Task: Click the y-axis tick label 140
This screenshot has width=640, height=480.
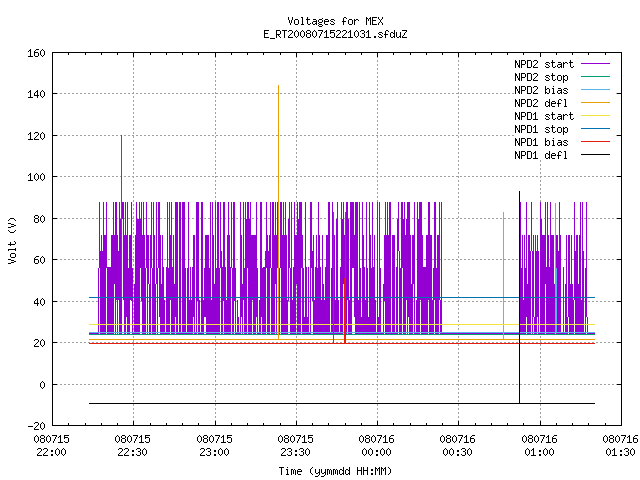Action: [36, 95]
